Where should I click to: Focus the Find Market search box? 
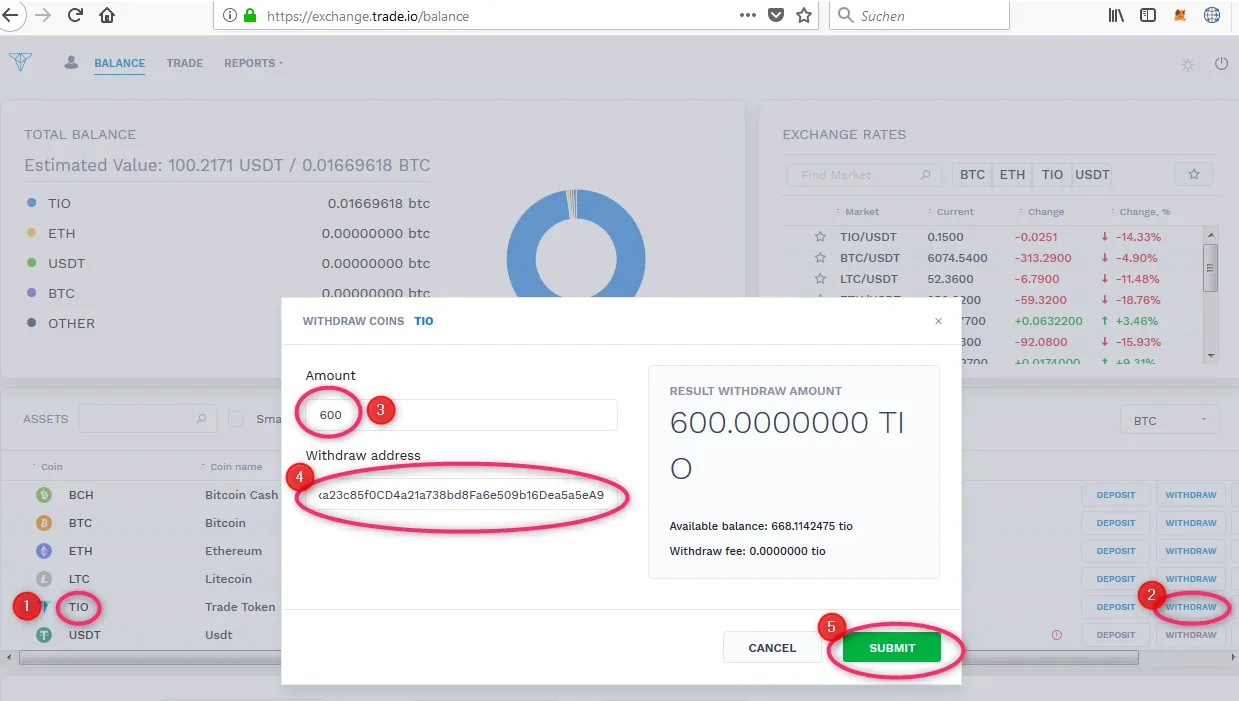(865, 175)
